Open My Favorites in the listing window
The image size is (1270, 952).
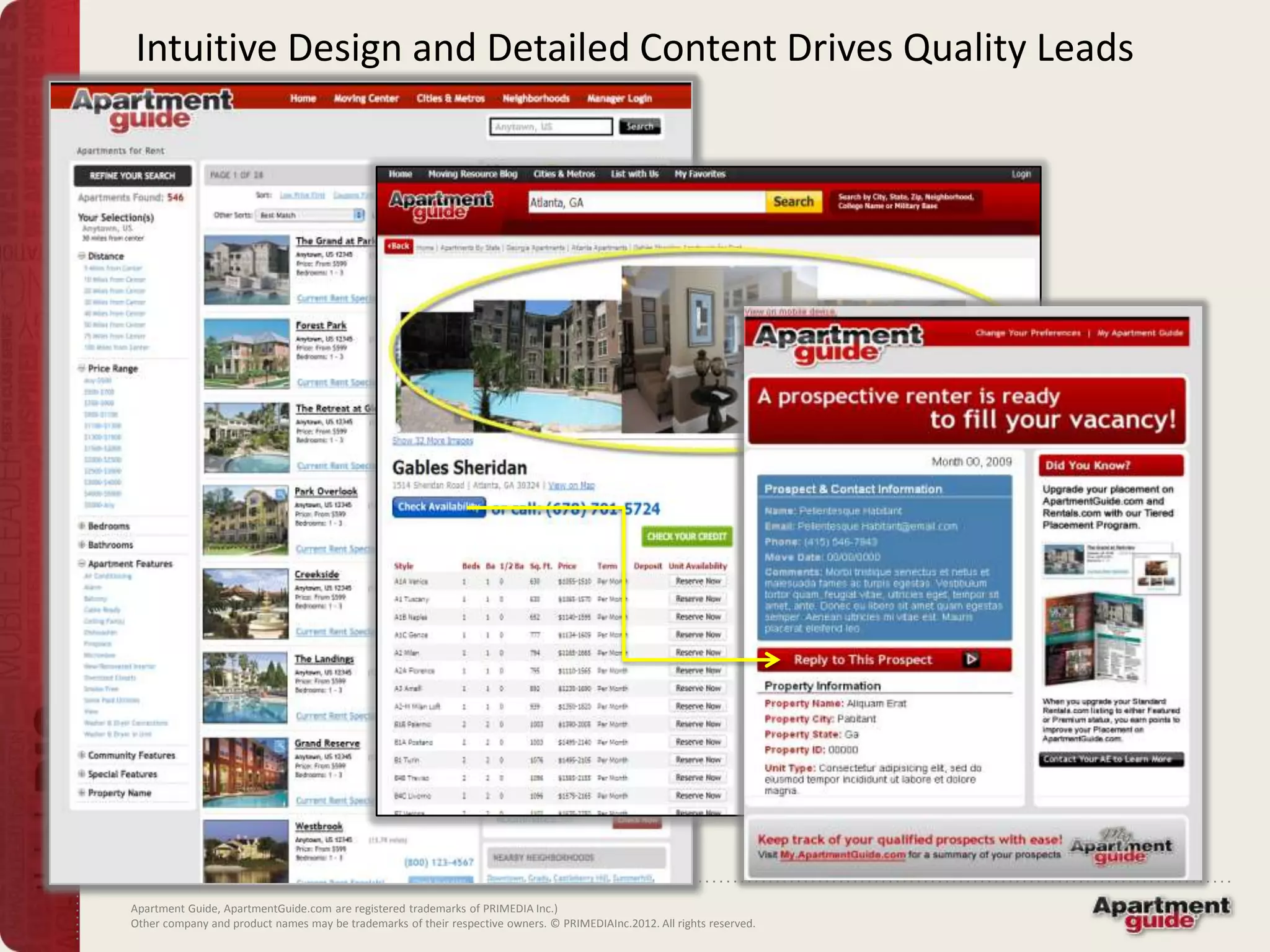[x=700, y=174]
